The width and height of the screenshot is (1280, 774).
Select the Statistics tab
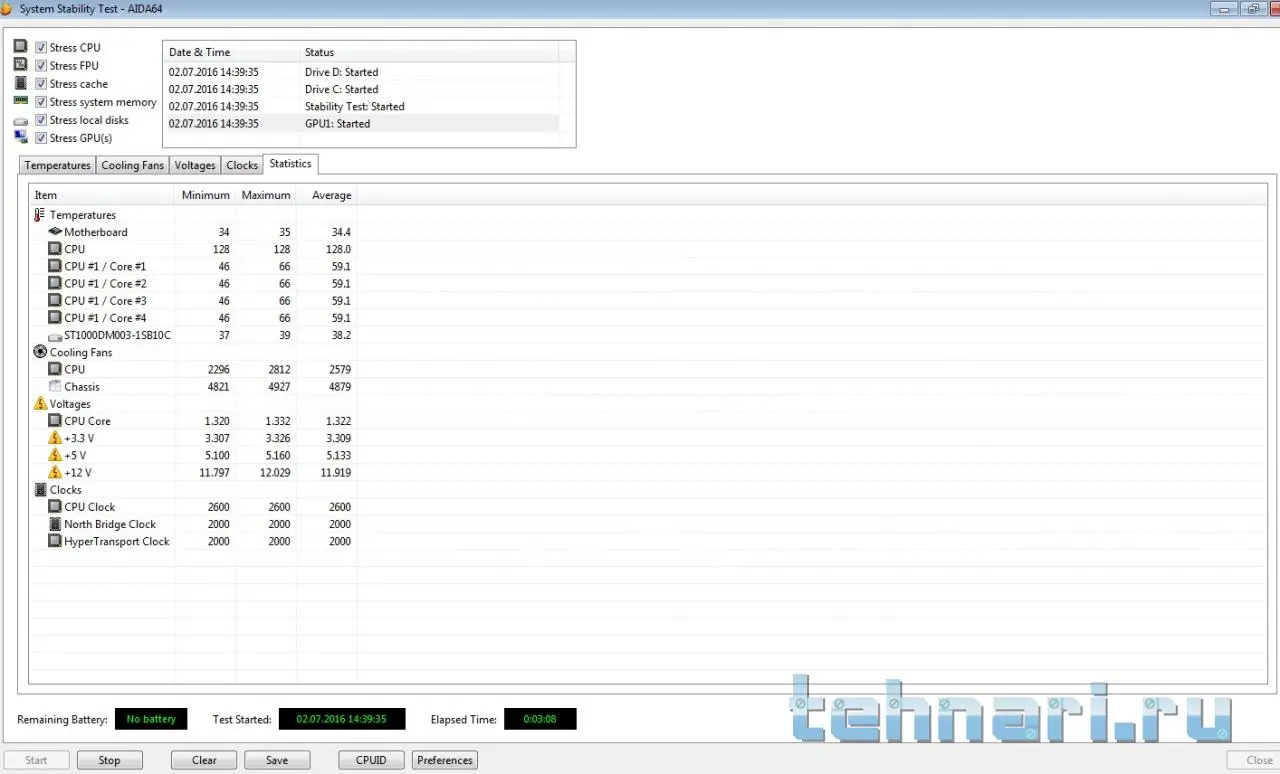pyautogui.click(x=290, y=163)
